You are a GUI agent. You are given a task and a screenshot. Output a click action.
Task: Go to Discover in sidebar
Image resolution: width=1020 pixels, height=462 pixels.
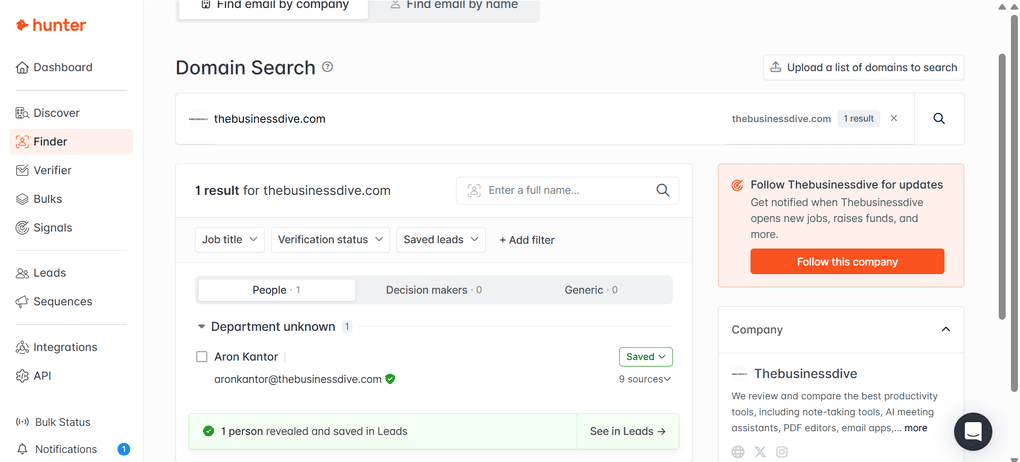(47, 113)
